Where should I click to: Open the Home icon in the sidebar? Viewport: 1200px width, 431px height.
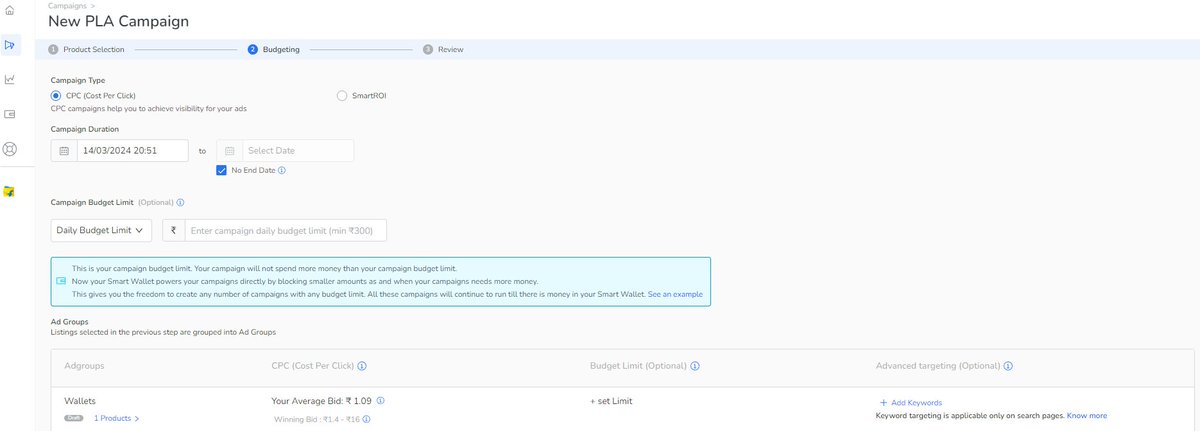coord(10,10)
